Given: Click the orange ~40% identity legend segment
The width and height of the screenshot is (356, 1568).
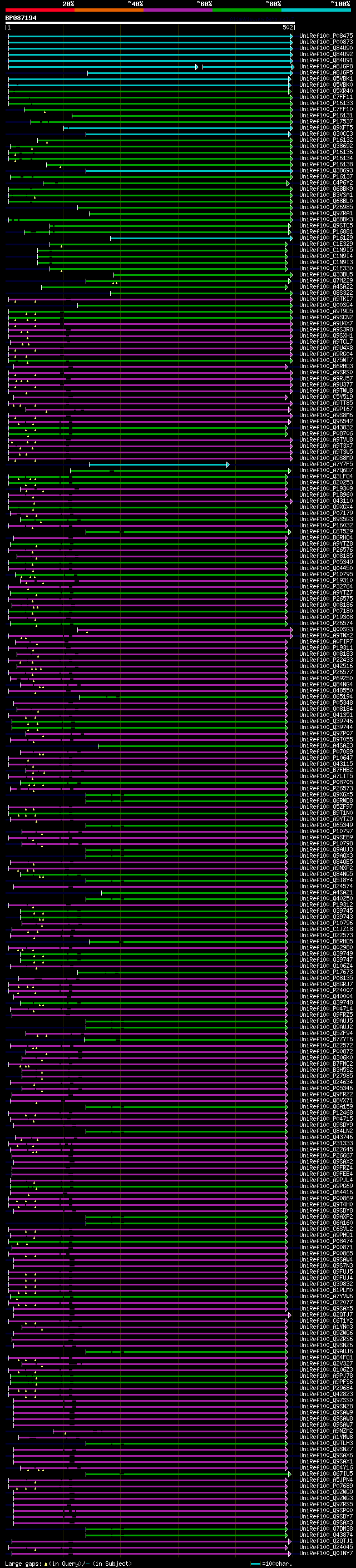Looking at the screenshot, I should (x=109, y=10).
